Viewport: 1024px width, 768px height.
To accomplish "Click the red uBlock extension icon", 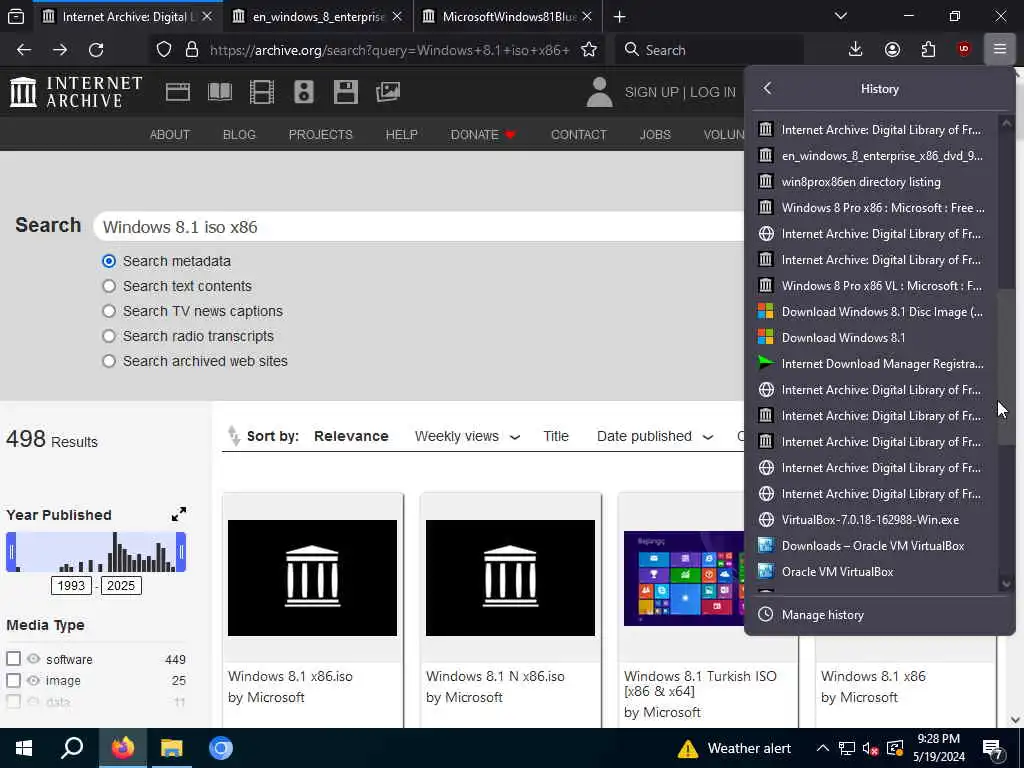I will click(964, 50).
